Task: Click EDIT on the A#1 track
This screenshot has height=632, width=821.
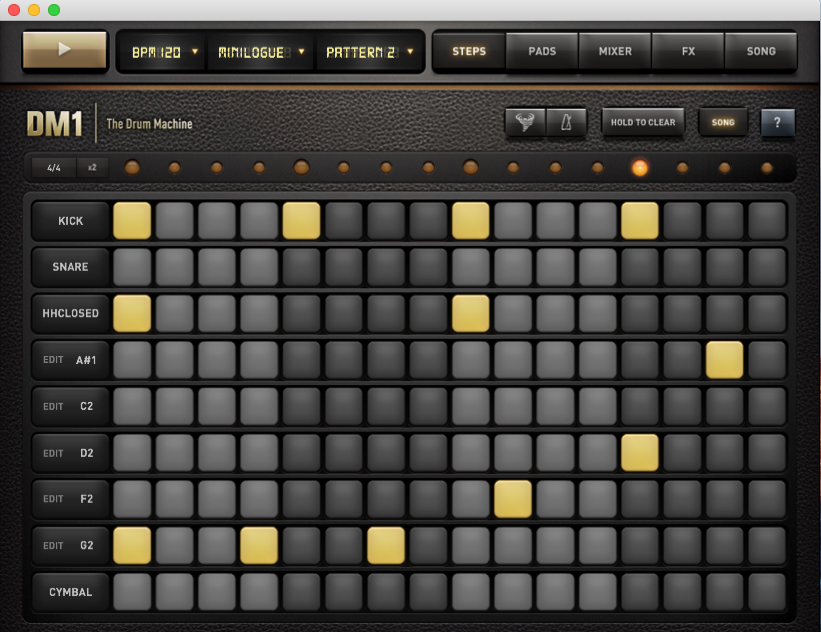Action: [x=53, y=360]
